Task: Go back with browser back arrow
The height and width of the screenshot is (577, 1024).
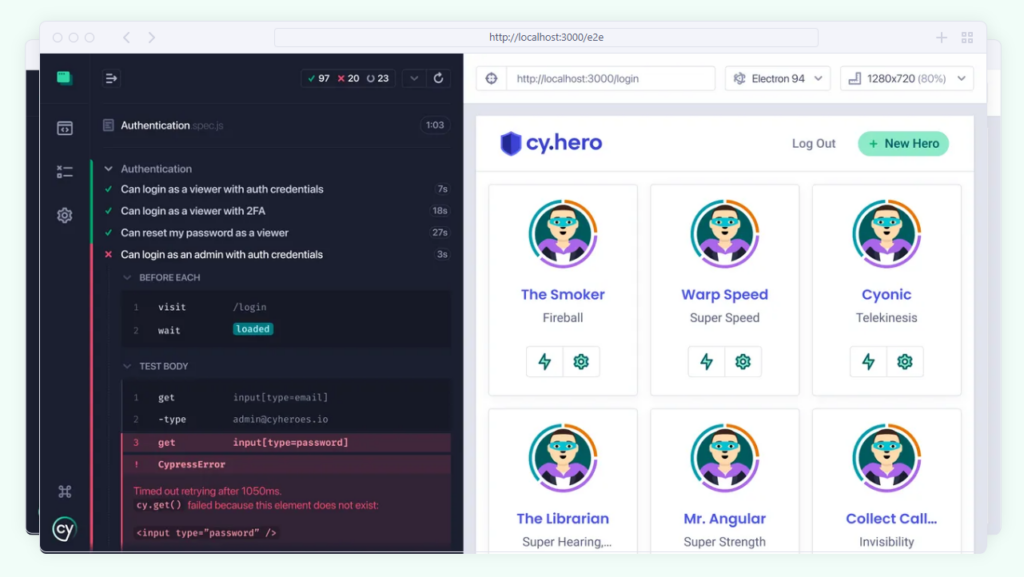Action: click(127, 37)
